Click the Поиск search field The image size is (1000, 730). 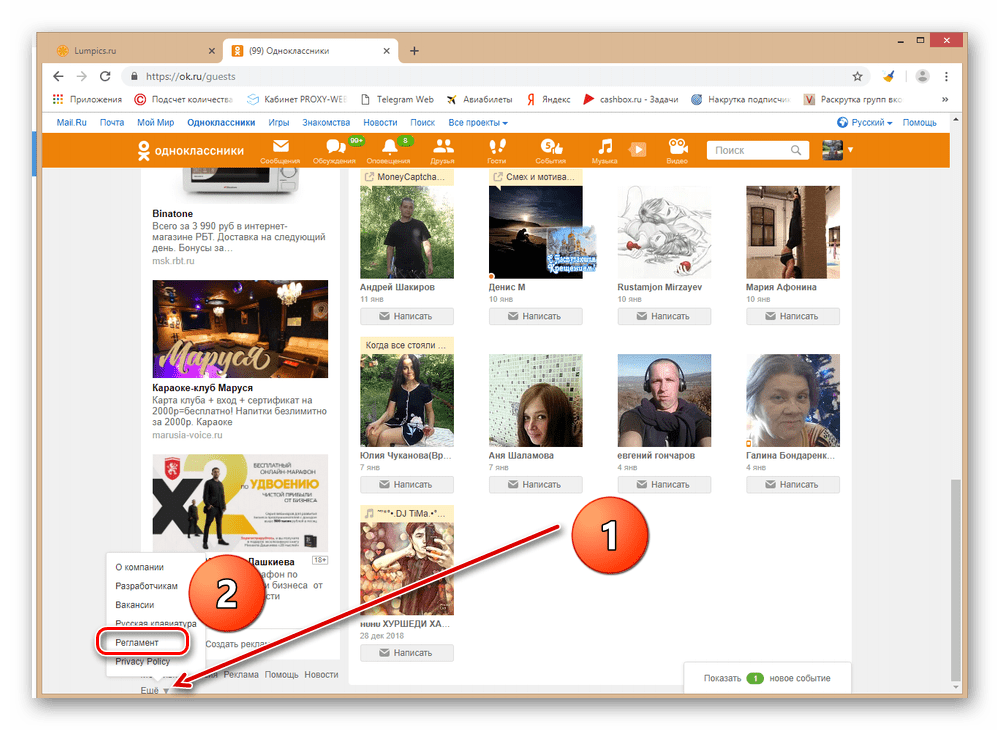click(750, 150)
